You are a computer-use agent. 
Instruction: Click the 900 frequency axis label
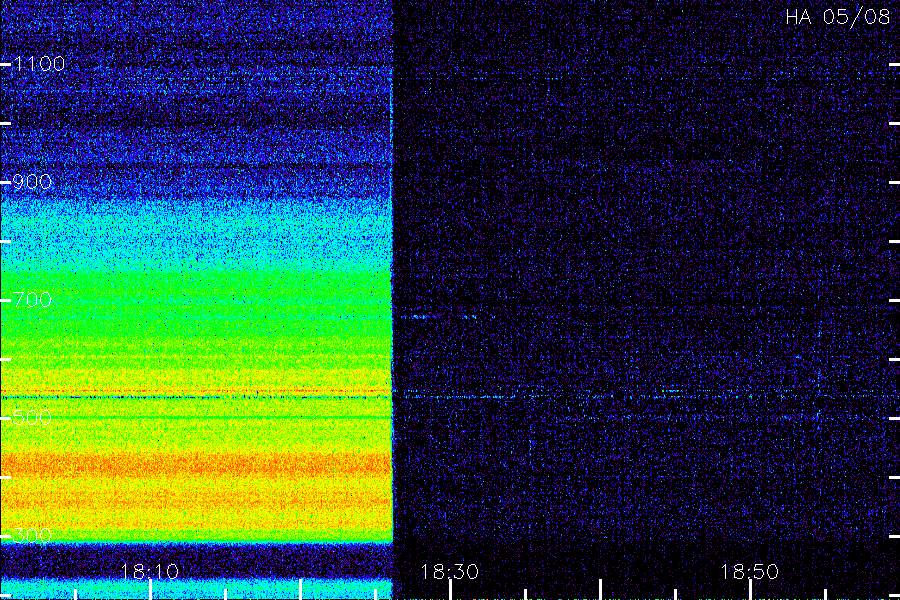32,182
